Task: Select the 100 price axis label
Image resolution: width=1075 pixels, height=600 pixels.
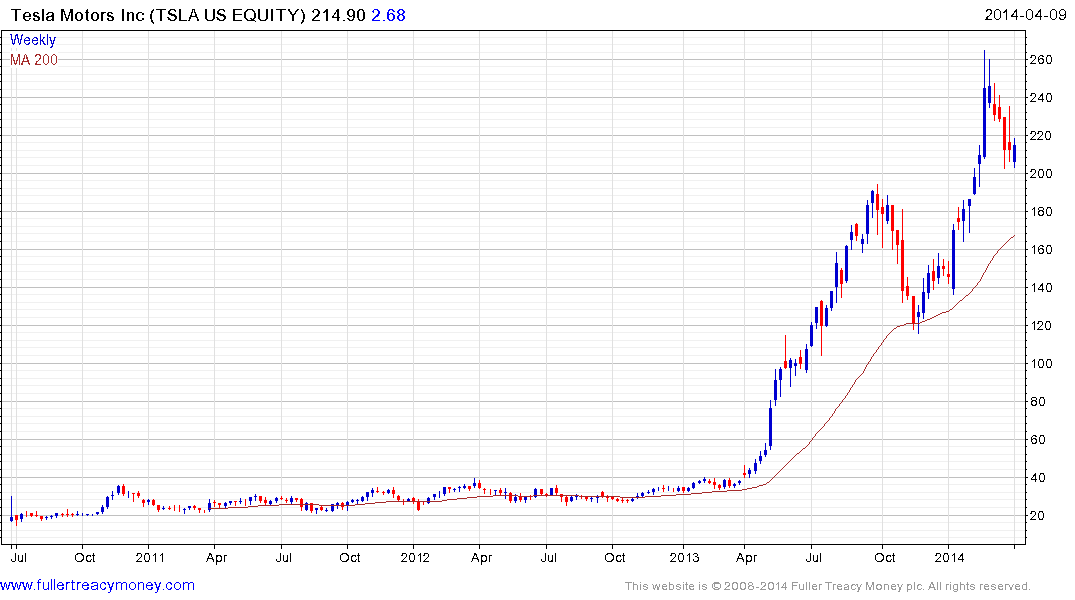Action: (1041, 363)
